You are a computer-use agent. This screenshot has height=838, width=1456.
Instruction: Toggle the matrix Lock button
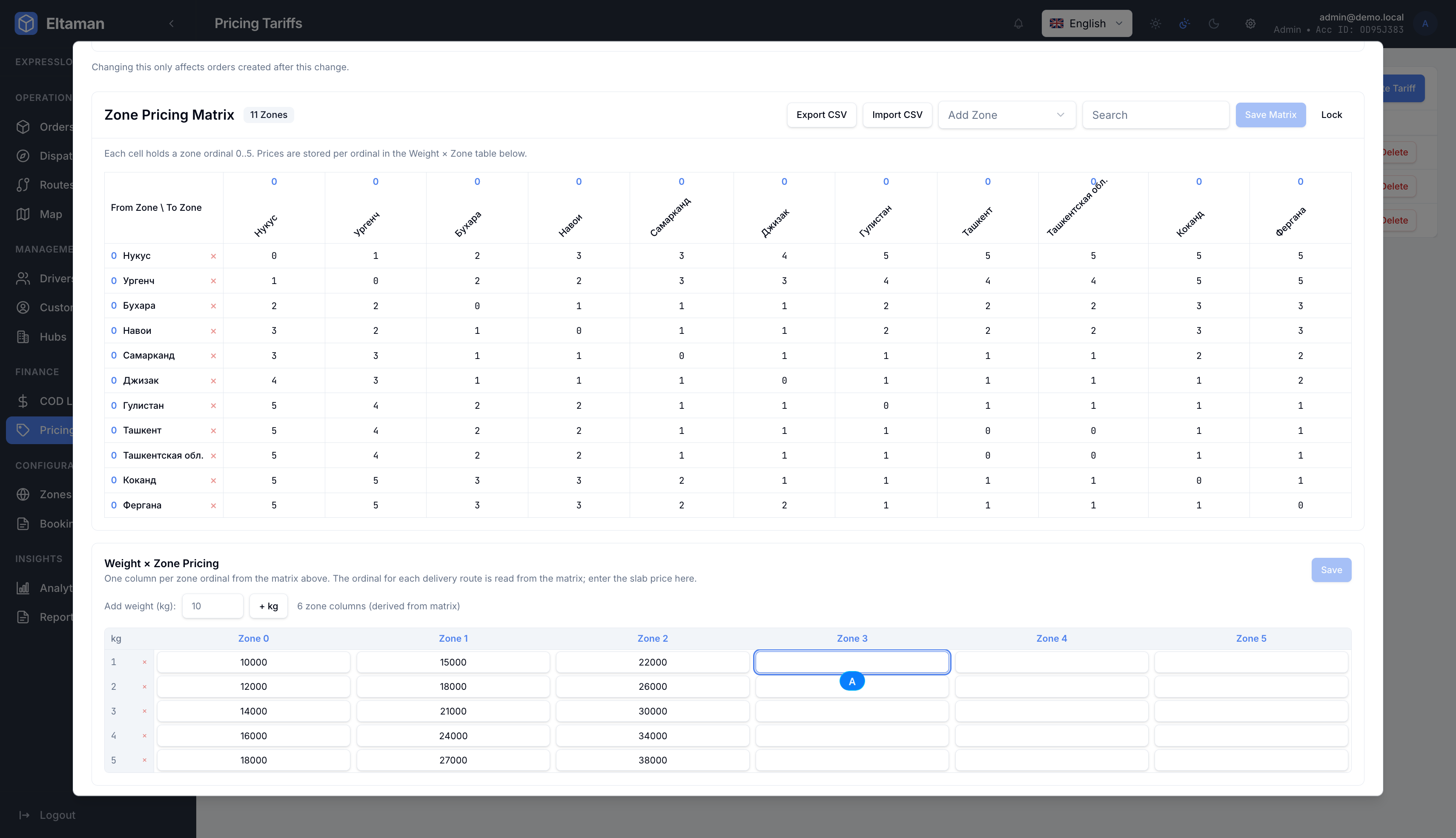coord(1331,115)
